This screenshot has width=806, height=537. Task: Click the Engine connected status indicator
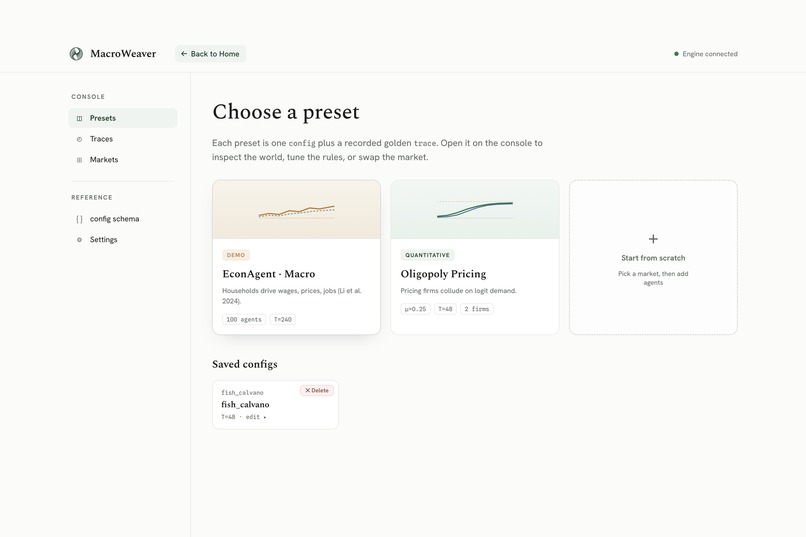[x=706, y=54]
